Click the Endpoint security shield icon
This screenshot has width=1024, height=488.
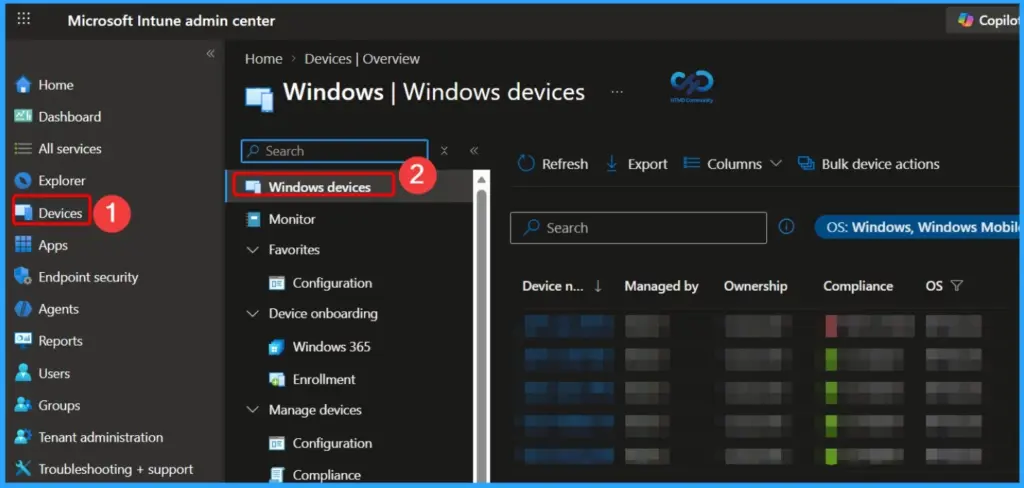(23, 277)
